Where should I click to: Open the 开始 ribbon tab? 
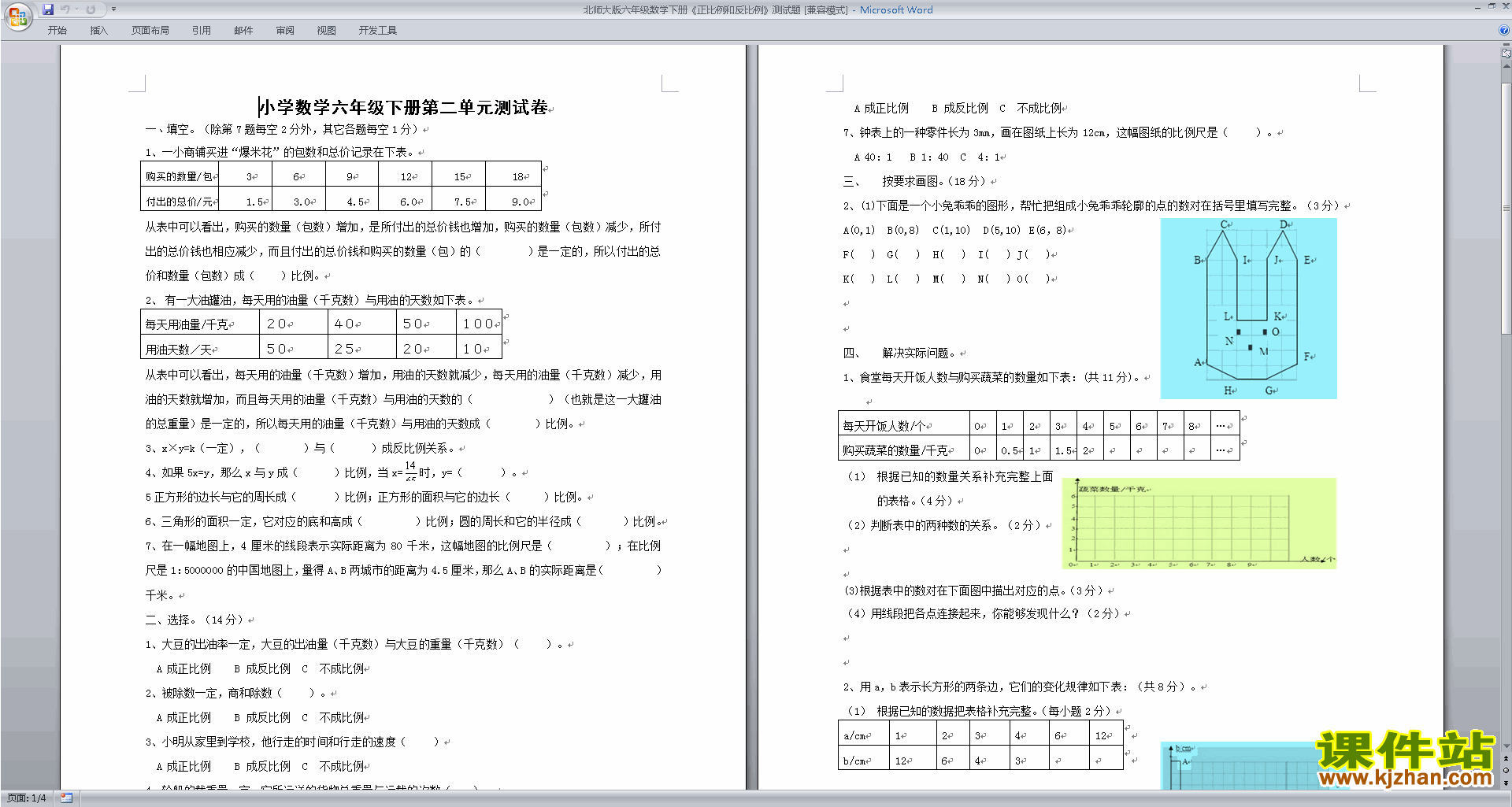tap(57, 30)
